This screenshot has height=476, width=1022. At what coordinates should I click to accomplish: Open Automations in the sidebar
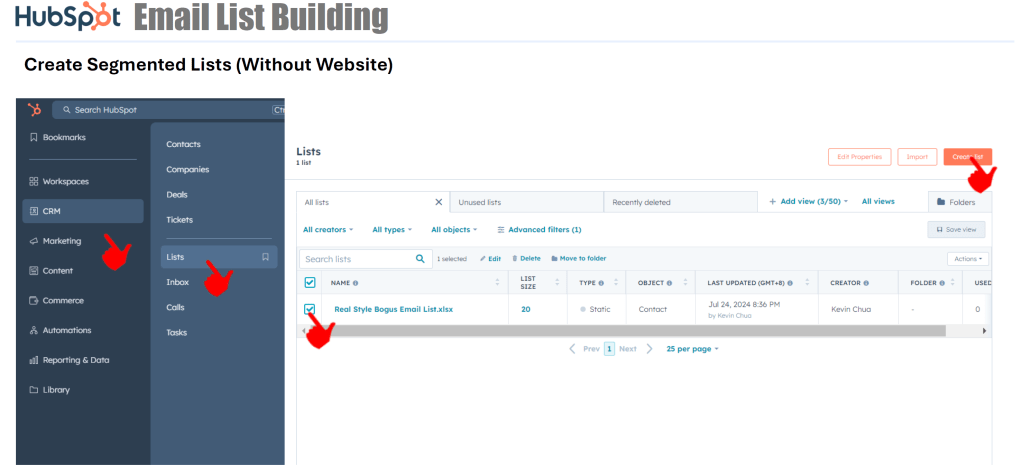tap(66, 331)
